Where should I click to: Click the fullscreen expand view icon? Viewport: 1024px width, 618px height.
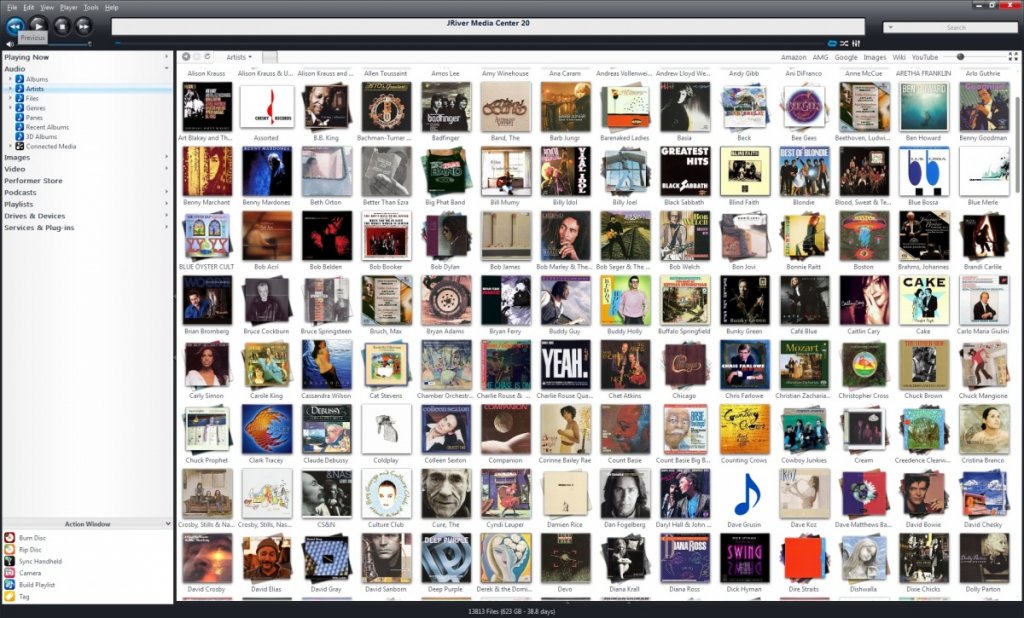click(1013, 57)
